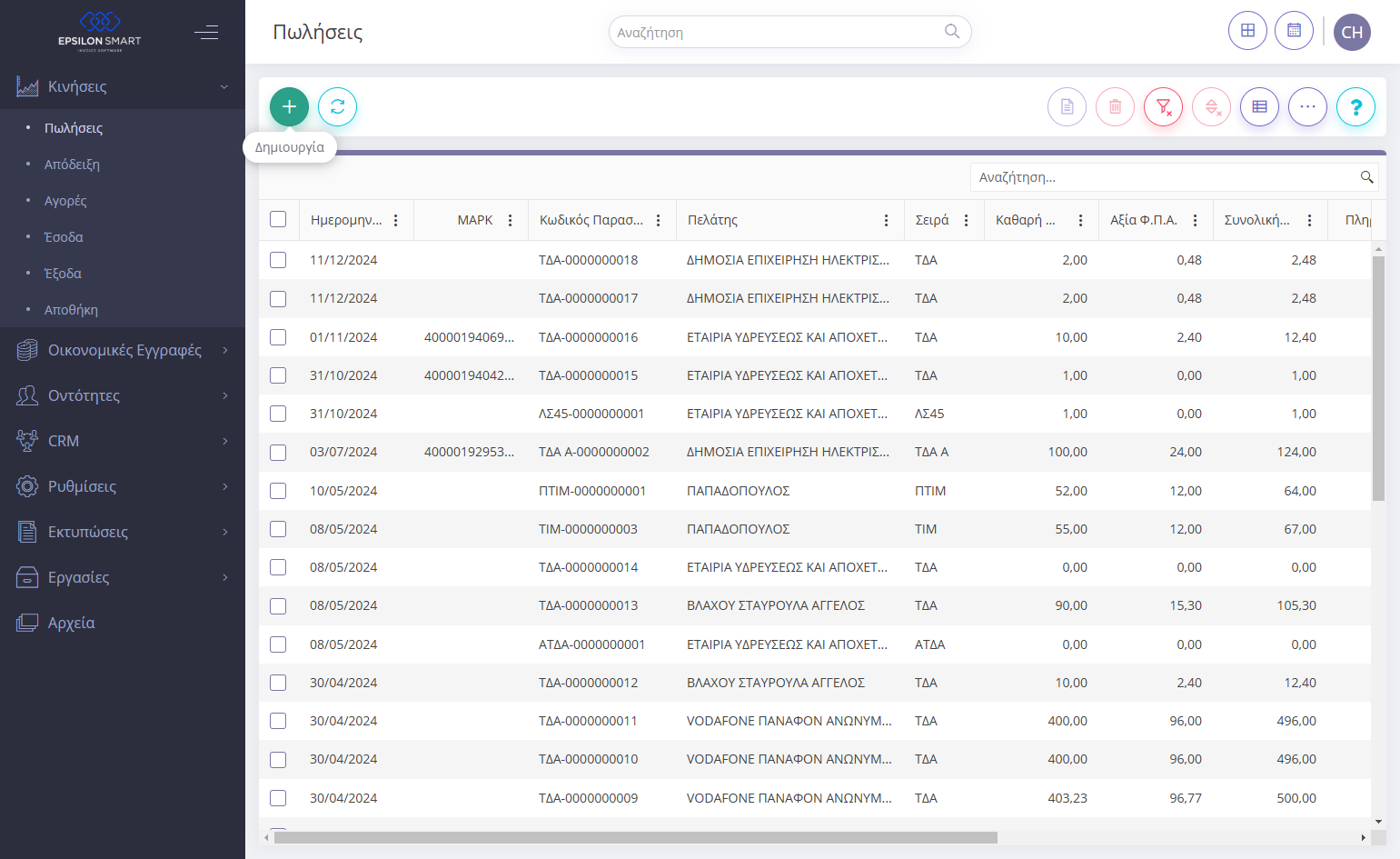Check the row ΤΔΑ-0000000016 checkbox
The height and width of the screenshot is (859, 1400).
tap(278, 337)
